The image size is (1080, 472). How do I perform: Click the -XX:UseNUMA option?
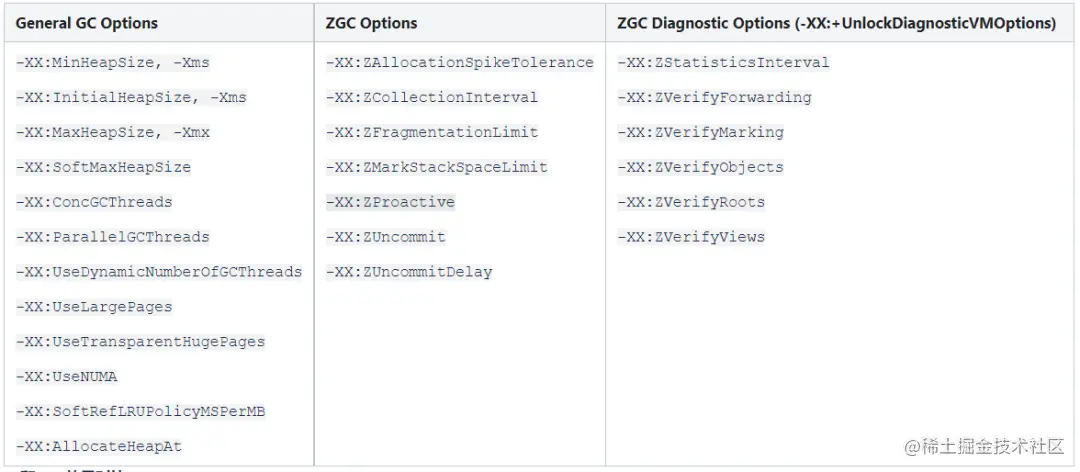pyautogui.click(x=67, y=377)
